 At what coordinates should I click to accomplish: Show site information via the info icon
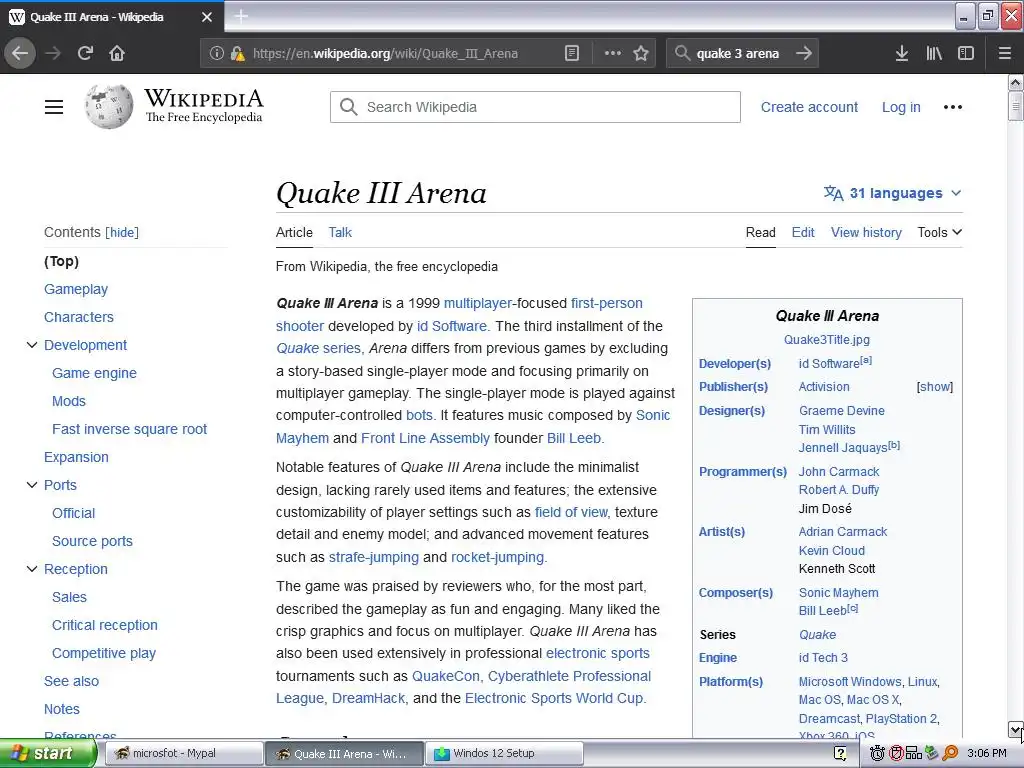pos(217,53)
